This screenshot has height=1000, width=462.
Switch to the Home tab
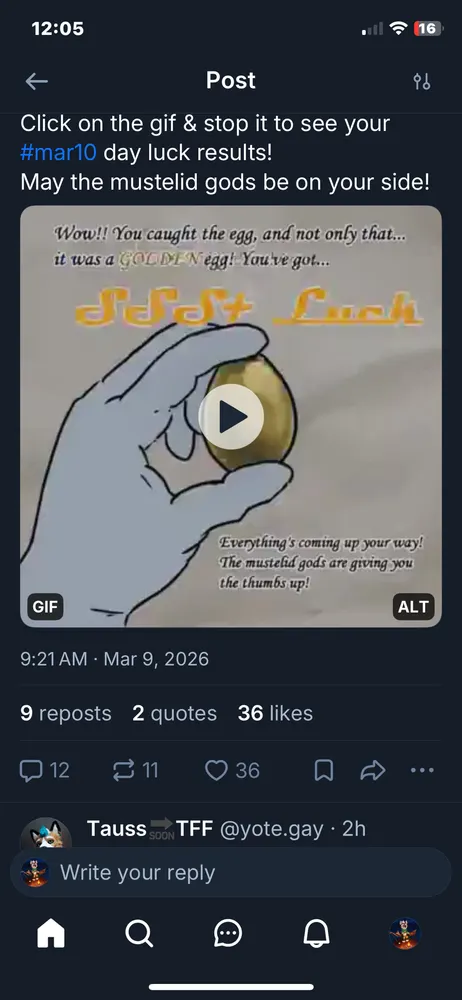pos(51,935)
